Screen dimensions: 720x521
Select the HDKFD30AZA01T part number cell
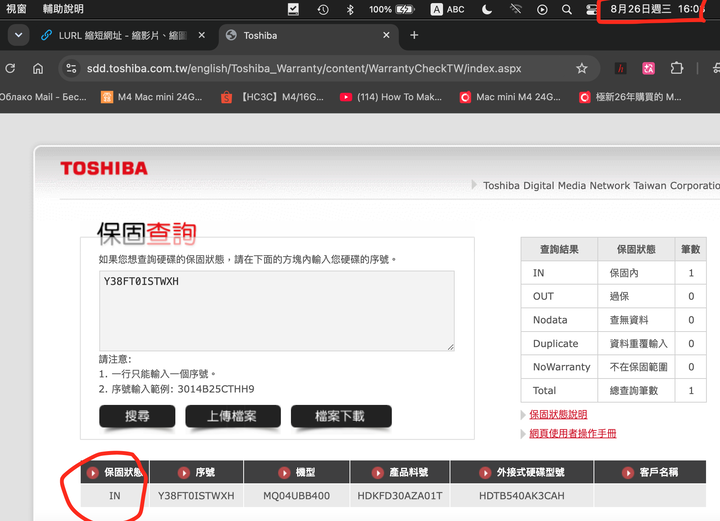click(x=400, y=496)
